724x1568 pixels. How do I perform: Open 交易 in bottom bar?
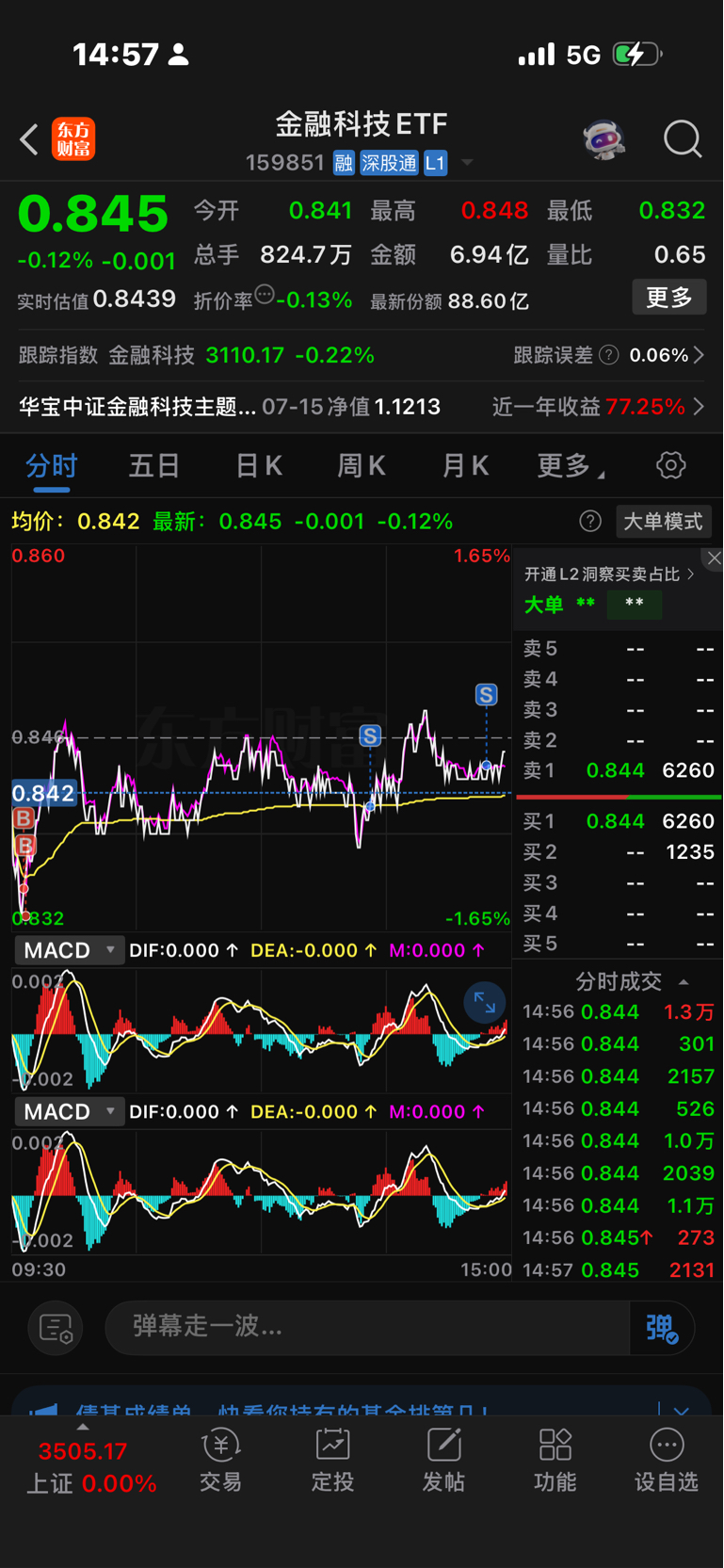click(221, 1461)
